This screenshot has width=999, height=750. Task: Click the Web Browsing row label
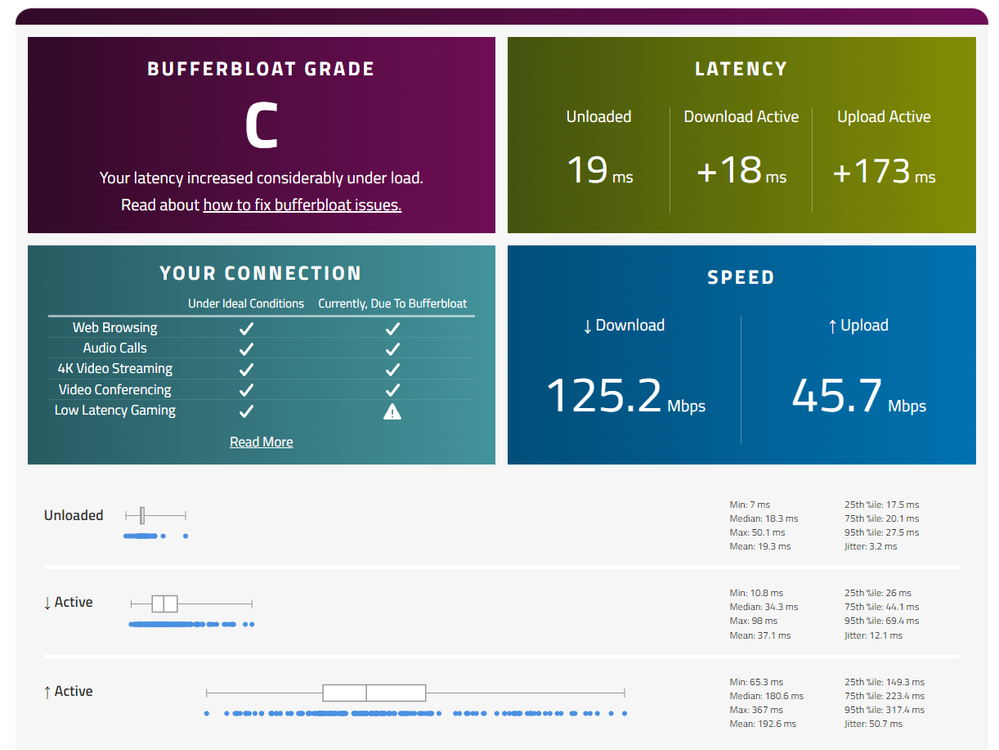coord(115,328)
